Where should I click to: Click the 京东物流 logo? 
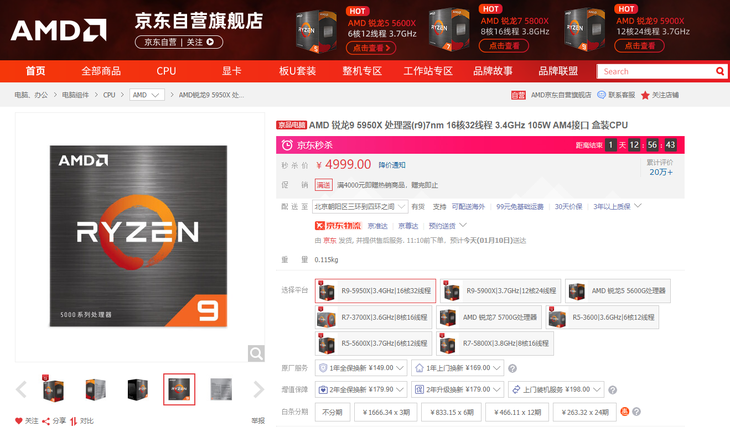[338, 226]
